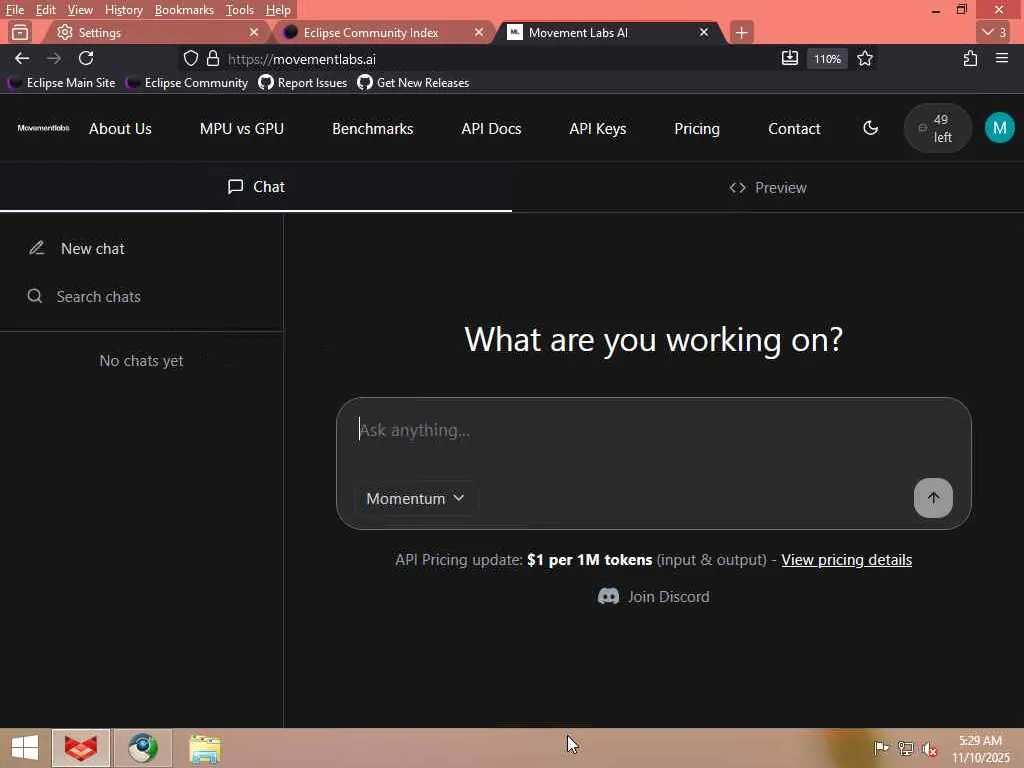This screenshot has height=768, width=1024.
Task: Open the shield tracking protection icon
Action: [191, 59]
